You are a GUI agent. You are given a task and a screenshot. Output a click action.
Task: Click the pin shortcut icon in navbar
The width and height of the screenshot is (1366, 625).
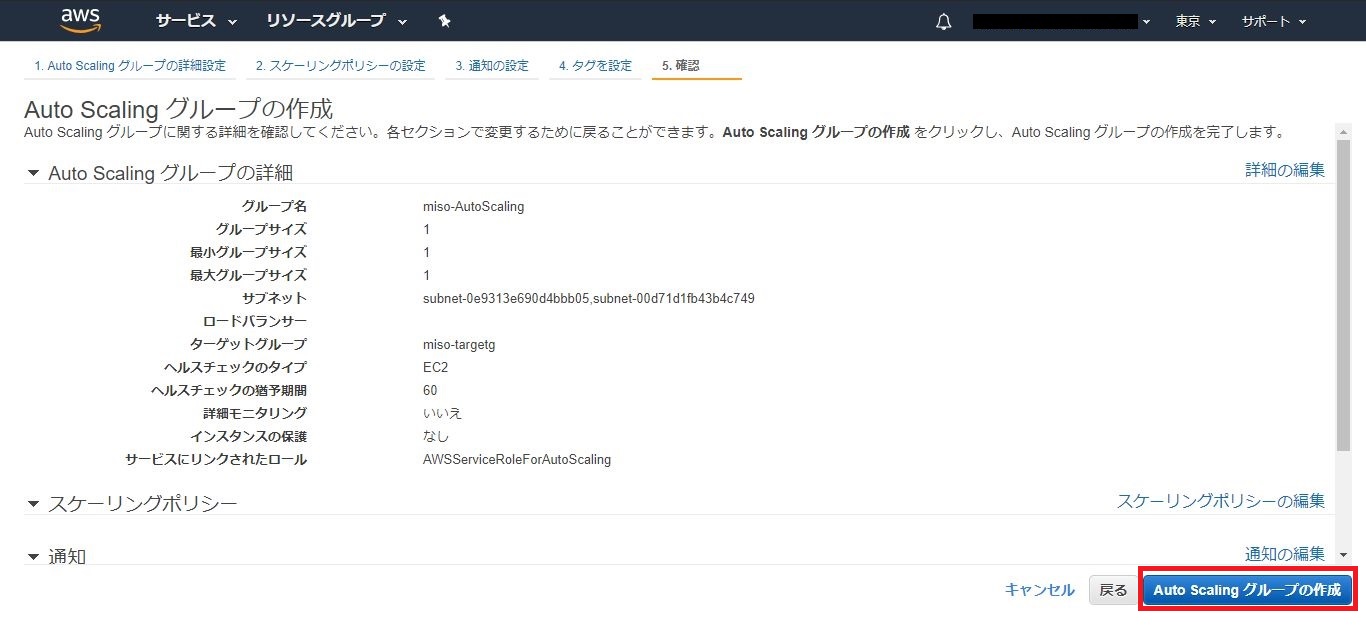pos(445,21)
